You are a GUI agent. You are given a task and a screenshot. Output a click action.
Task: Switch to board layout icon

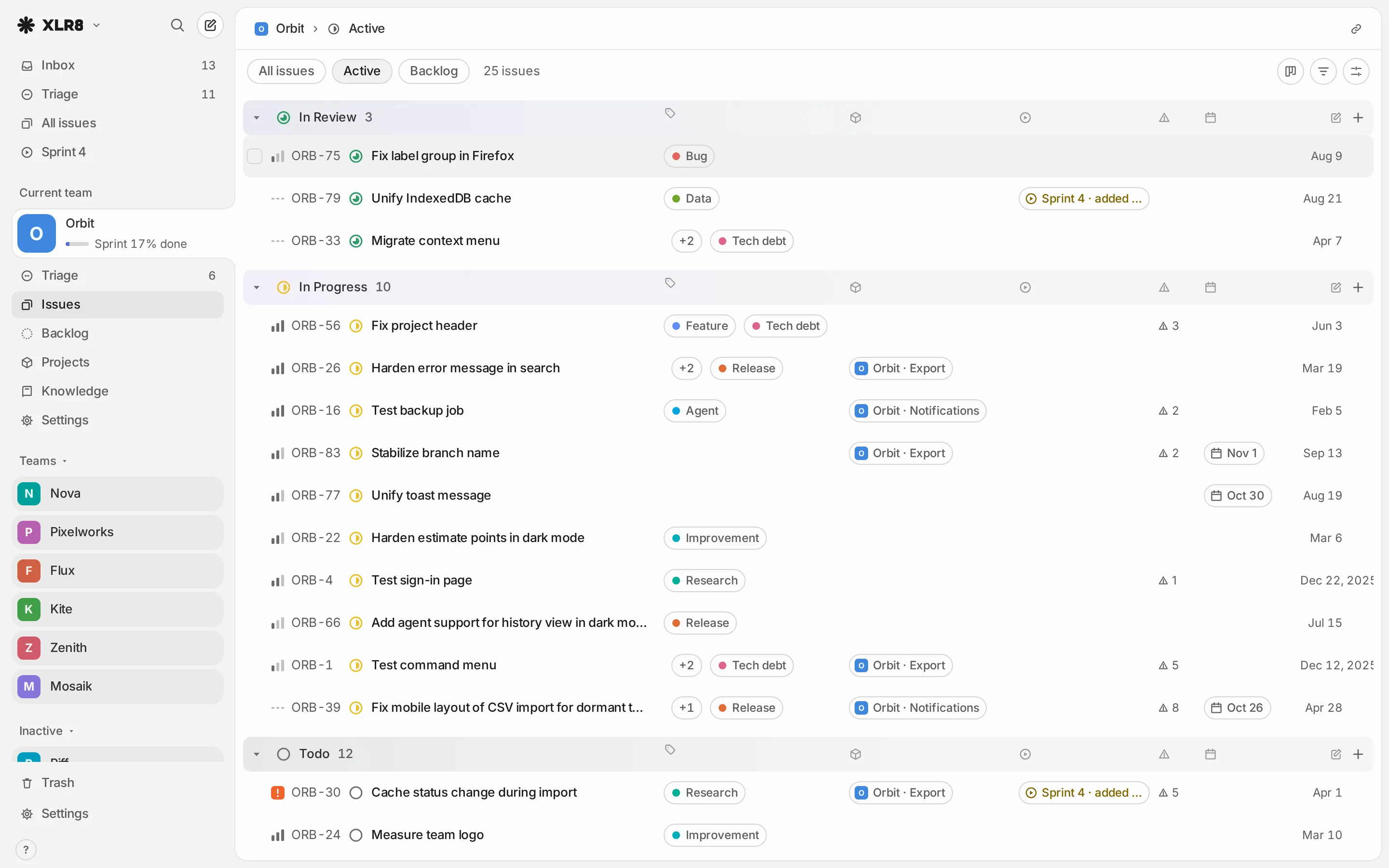pos(1290,71)
